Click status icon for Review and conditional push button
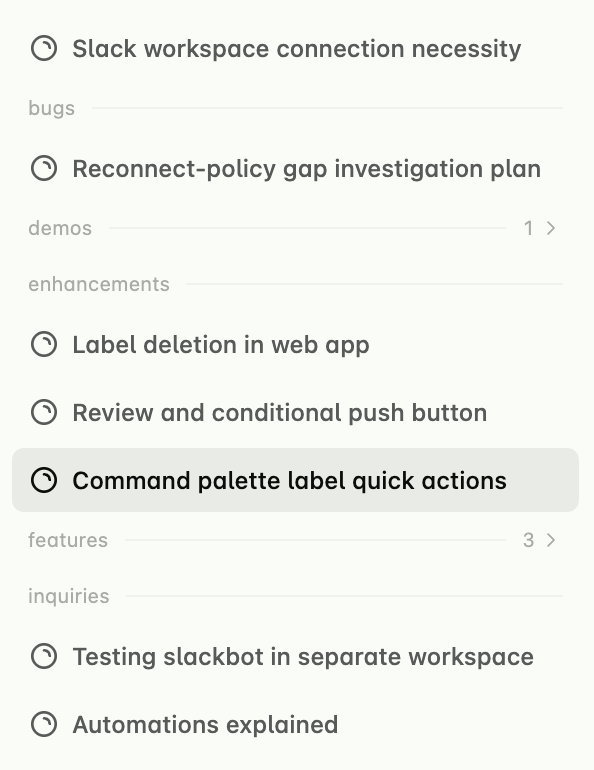This screenshot has width=594, height=770. tap(44, 412)
